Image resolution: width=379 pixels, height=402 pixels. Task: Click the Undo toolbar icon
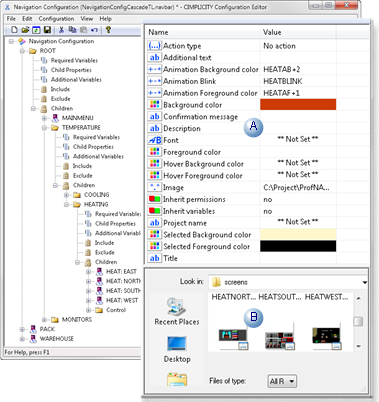click(94, 30)
